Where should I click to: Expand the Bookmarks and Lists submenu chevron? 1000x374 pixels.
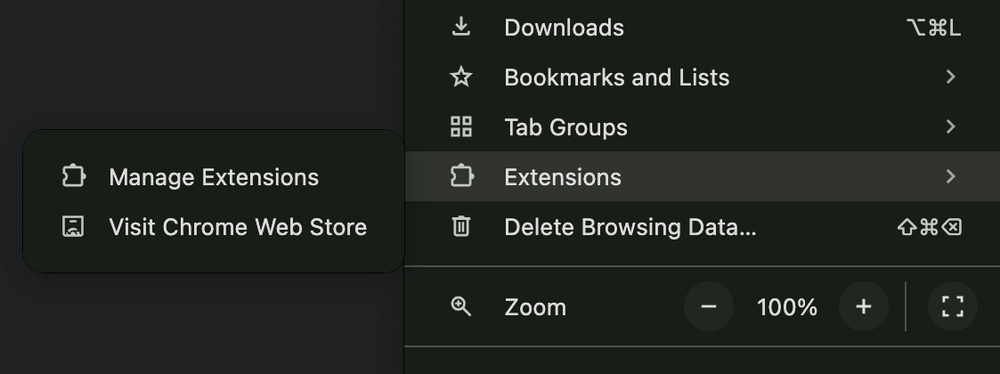point(950,77)
